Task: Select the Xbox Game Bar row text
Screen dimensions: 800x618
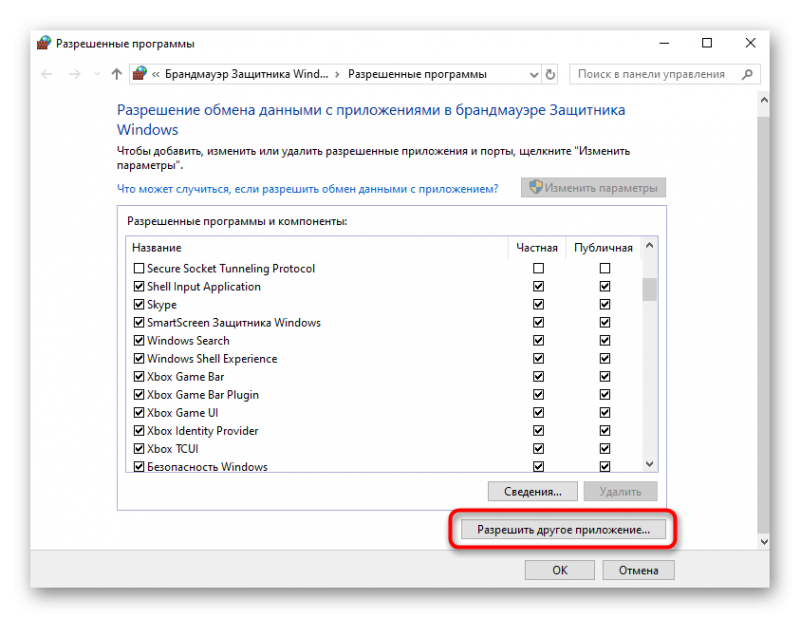Action: click(x=186, y=377)
